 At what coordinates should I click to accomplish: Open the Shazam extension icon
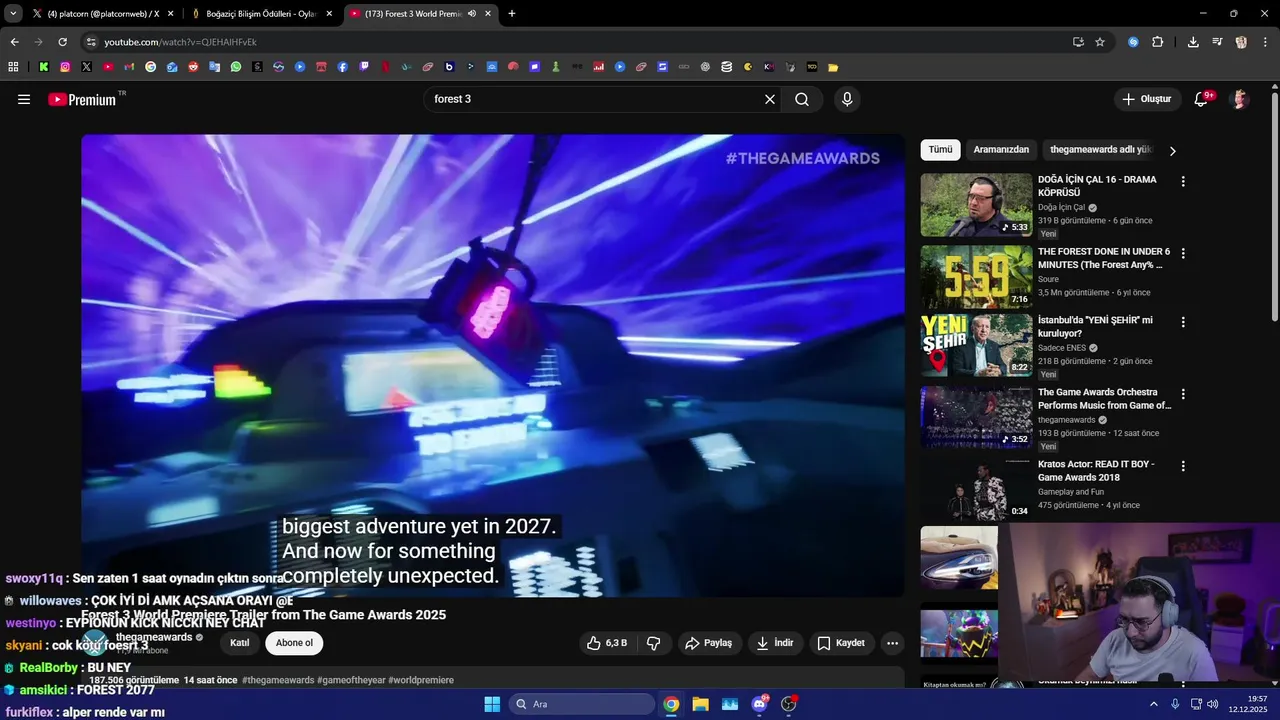1133,42
